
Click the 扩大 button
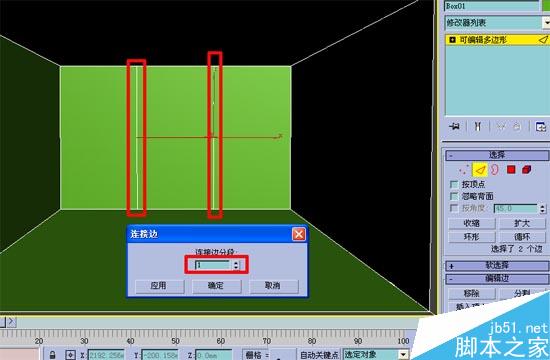(523, 224)
